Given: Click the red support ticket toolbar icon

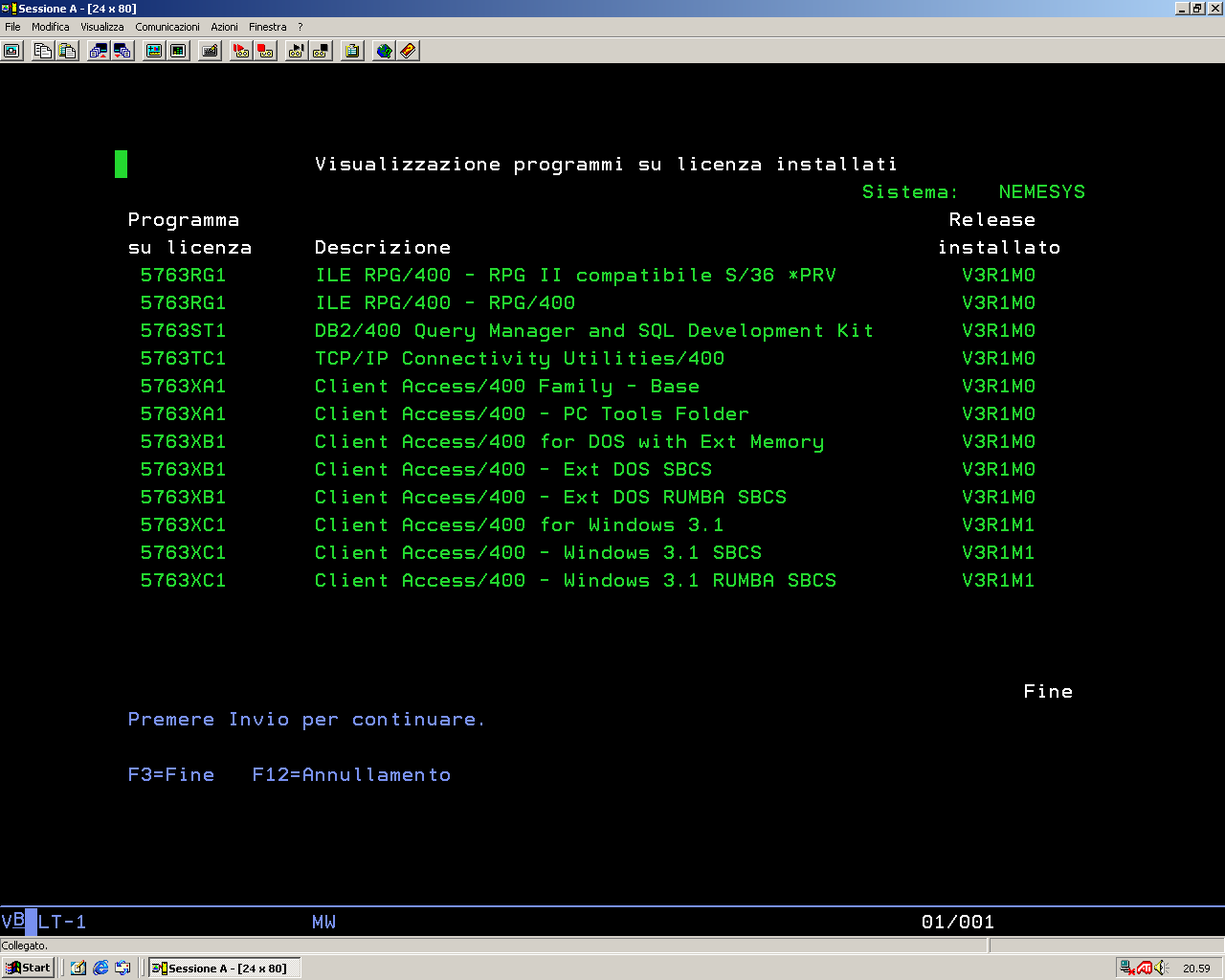Looking at the screenshot, I should tap(409, 51).
